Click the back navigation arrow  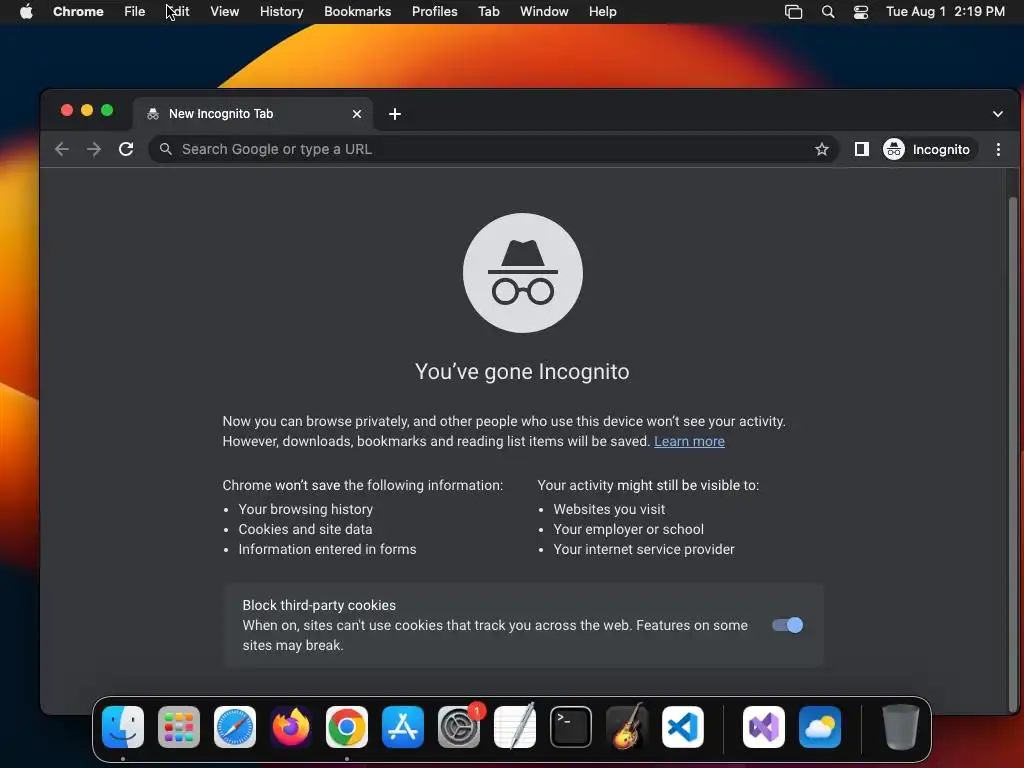[62, 150]
